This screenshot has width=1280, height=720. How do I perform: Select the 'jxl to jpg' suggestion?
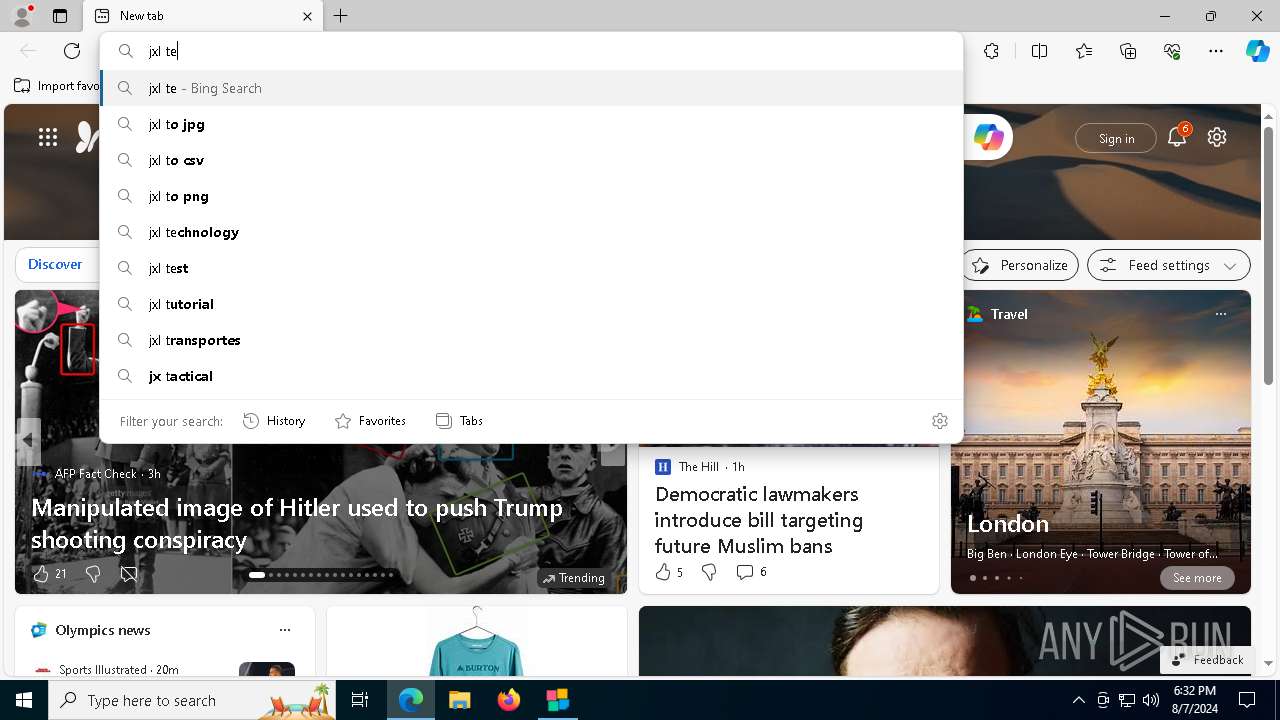click(531, 124)
